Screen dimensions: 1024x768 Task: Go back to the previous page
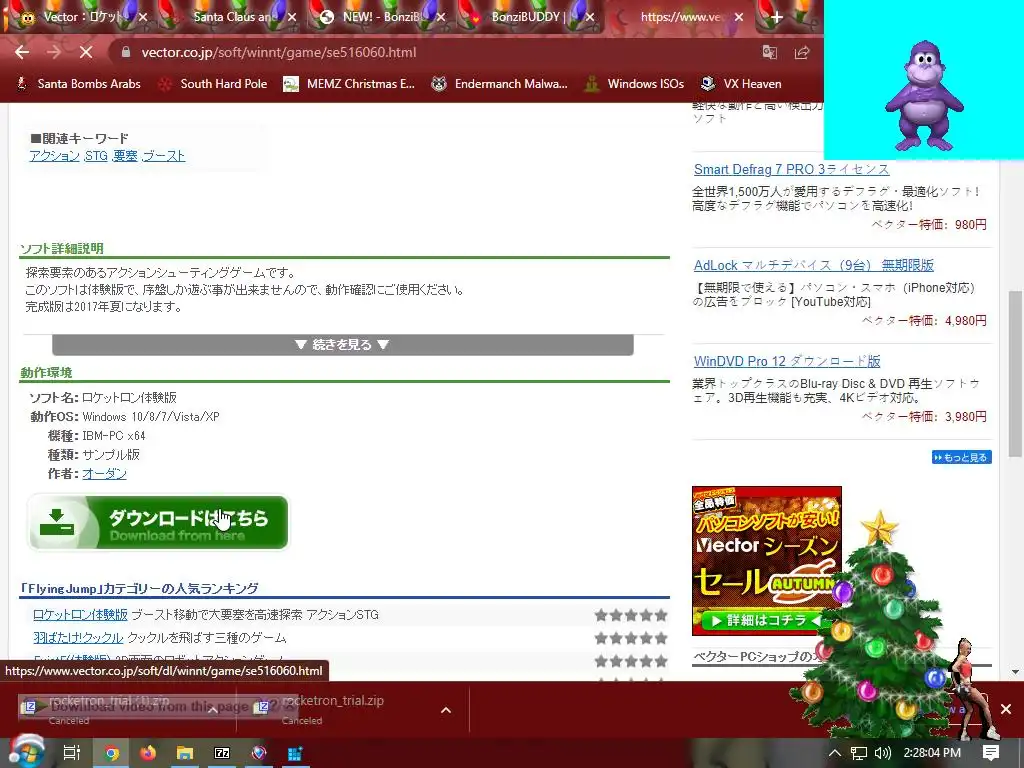coord(22,52)
